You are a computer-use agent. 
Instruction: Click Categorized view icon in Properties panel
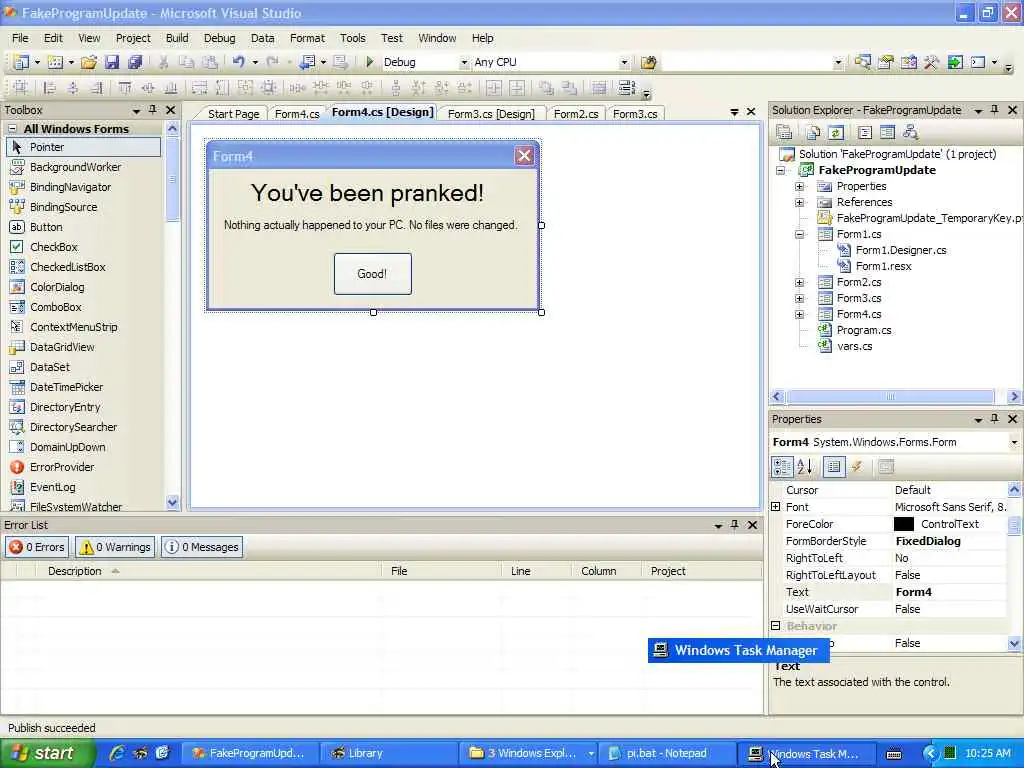[782, 466]
